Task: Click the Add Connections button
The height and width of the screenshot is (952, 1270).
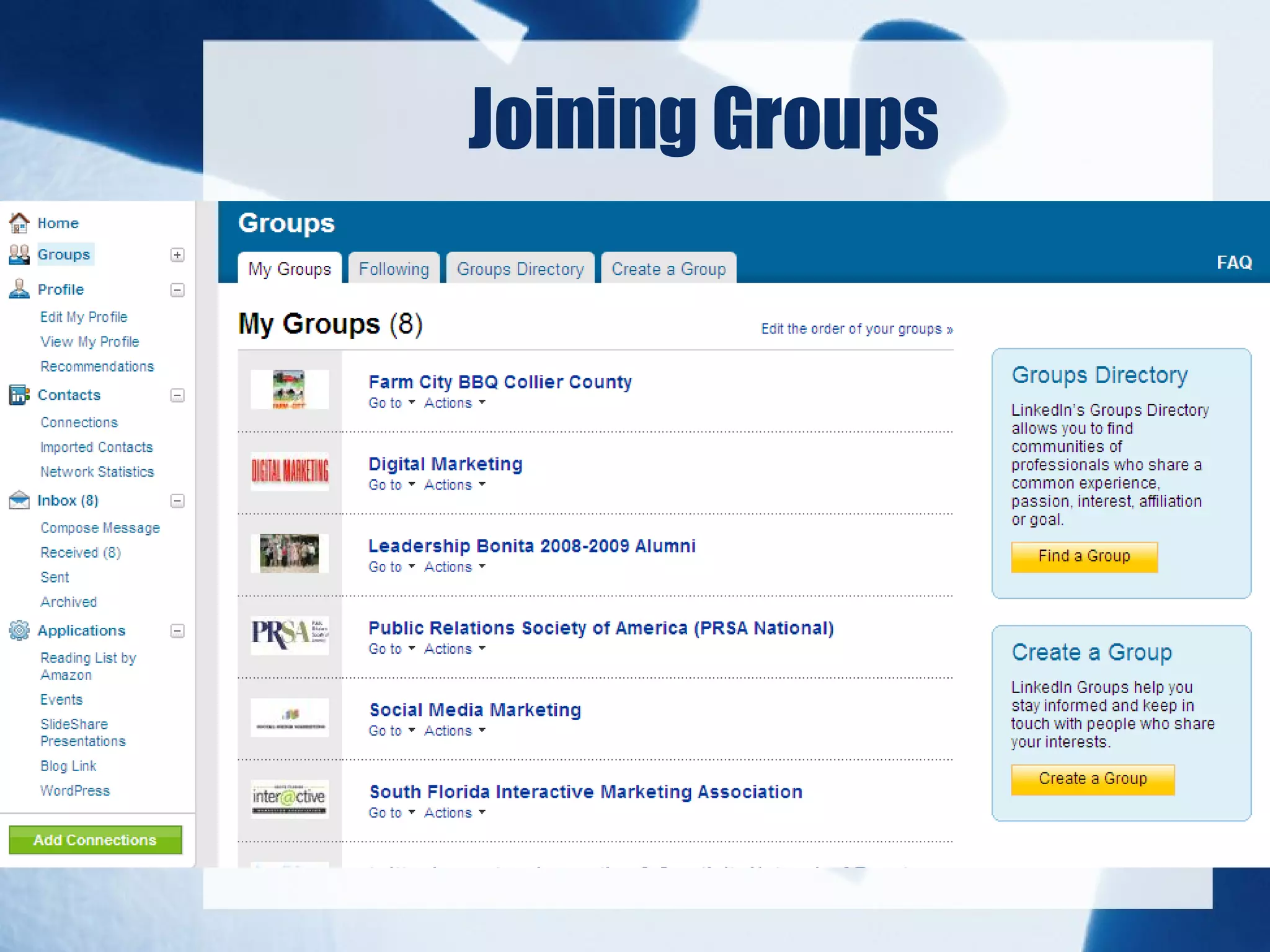Action: pyautogui.click(x=95, y=840)
